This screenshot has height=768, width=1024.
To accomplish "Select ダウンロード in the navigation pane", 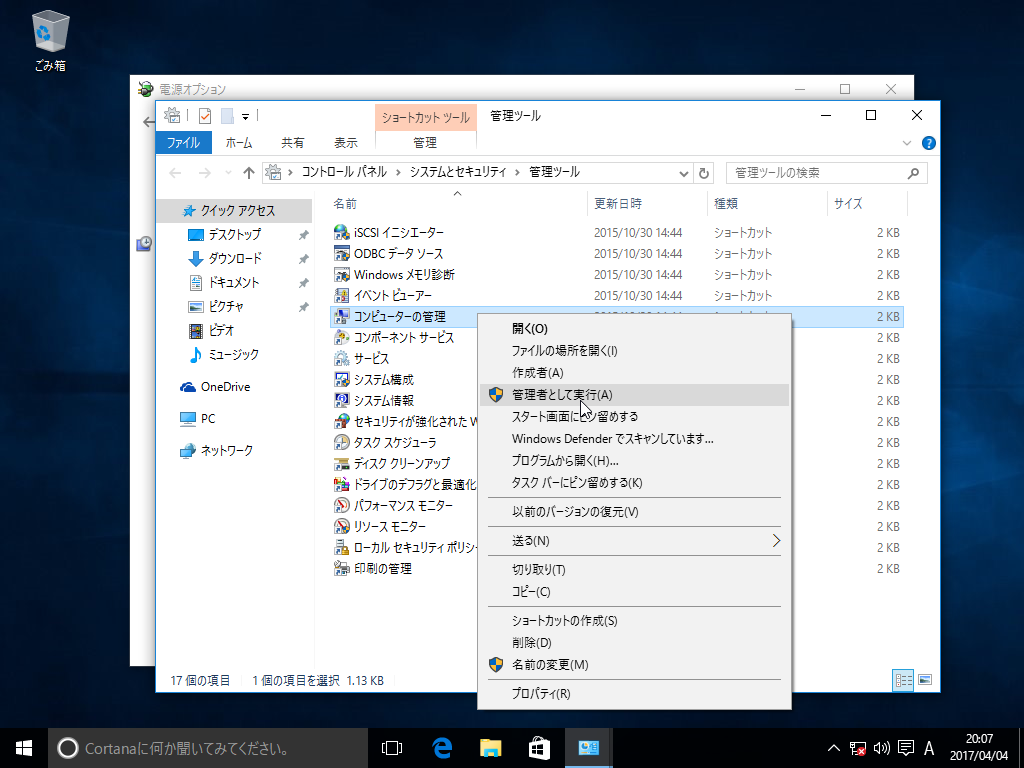I will click(235, 259).
